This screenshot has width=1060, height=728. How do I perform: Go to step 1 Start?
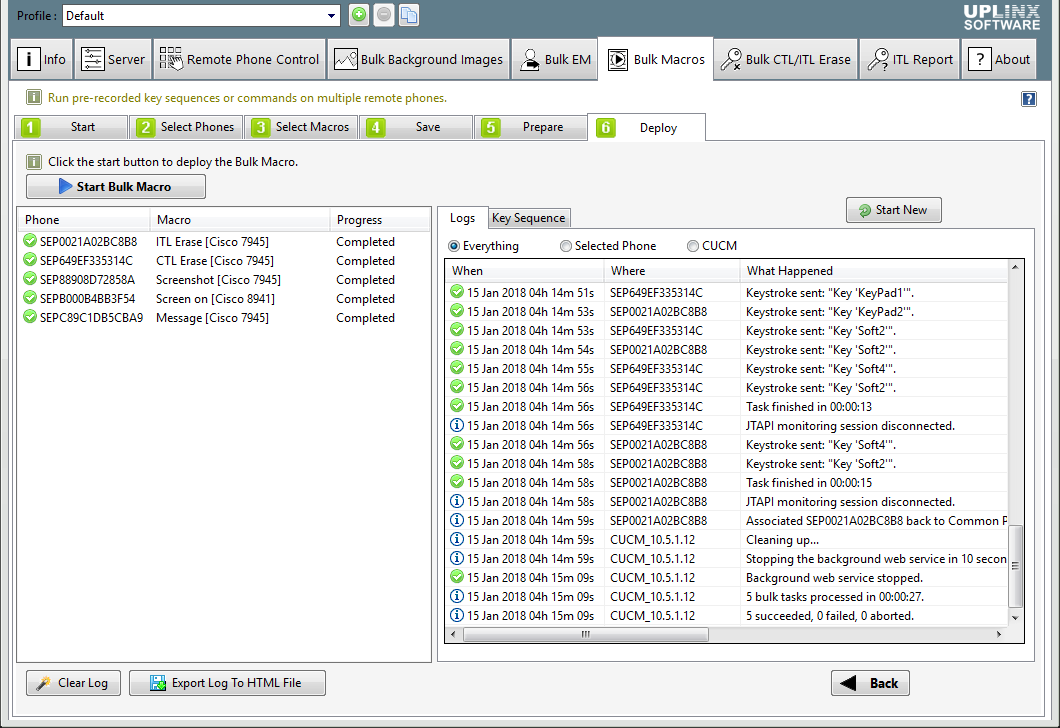pyautogui.click(x=71, y=127)
